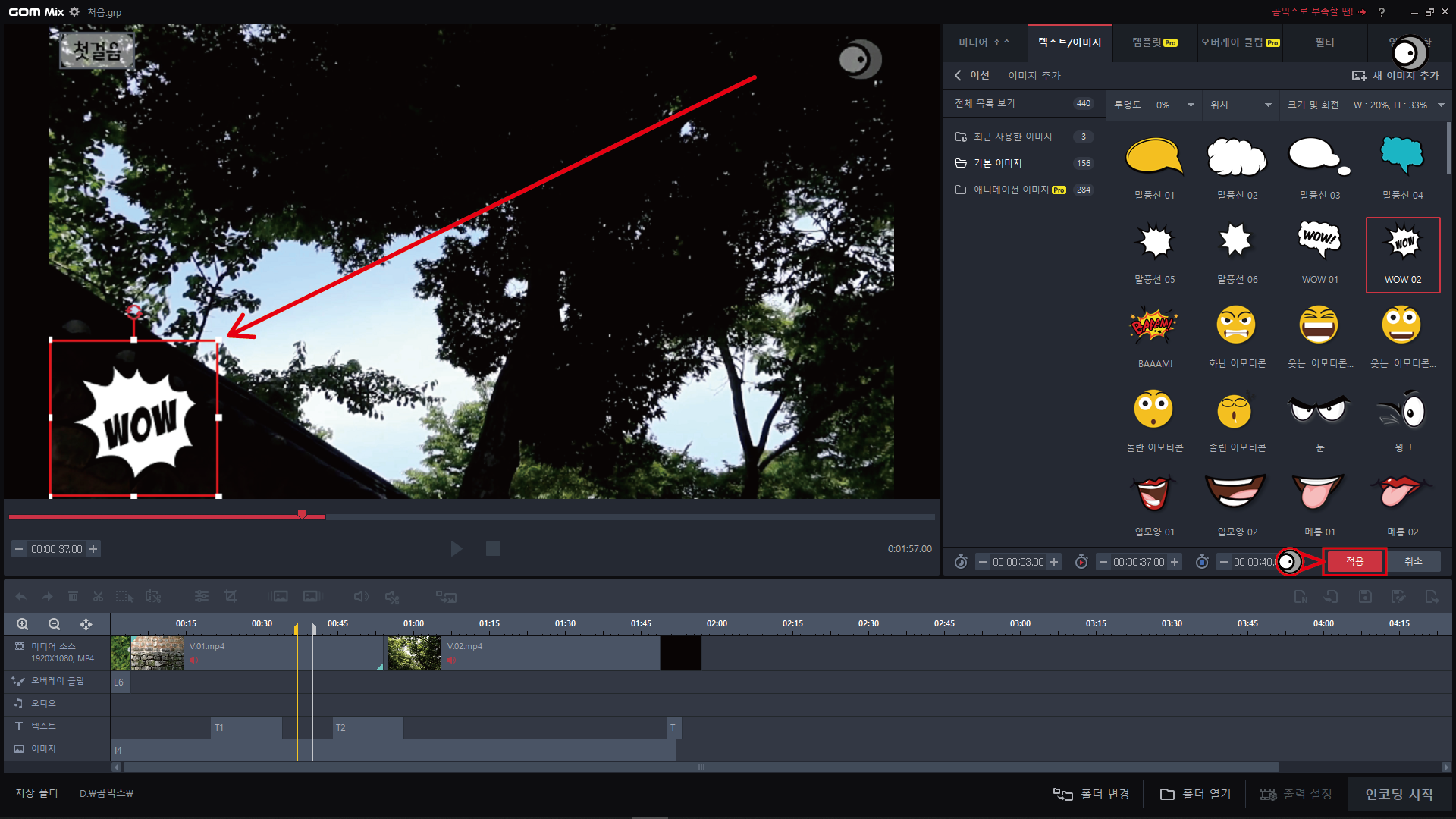1456x819 pixels.
Task: Click the preview seek bar handle
Action: tap(302, 516)
